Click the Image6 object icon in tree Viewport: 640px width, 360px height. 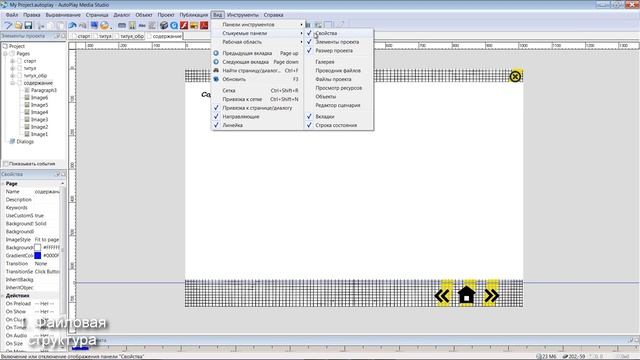(x=27, y=98)
